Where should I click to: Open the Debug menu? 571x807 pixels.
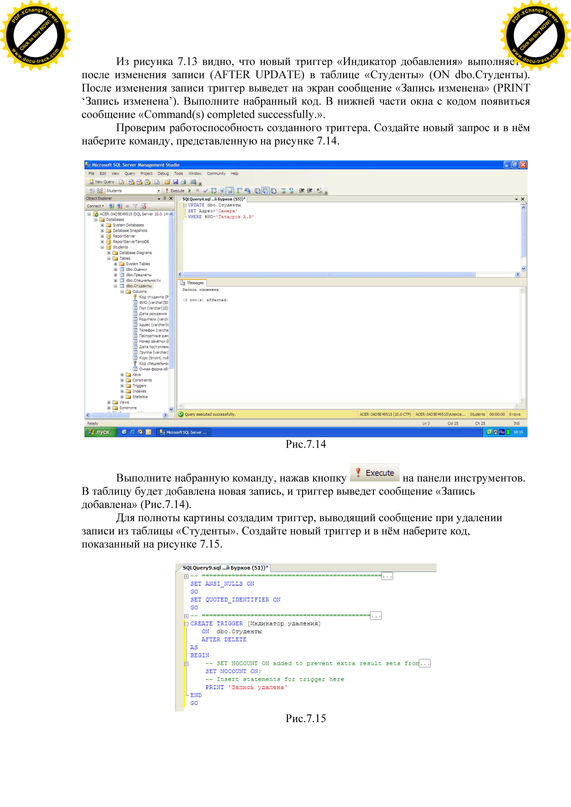(163, 174)
